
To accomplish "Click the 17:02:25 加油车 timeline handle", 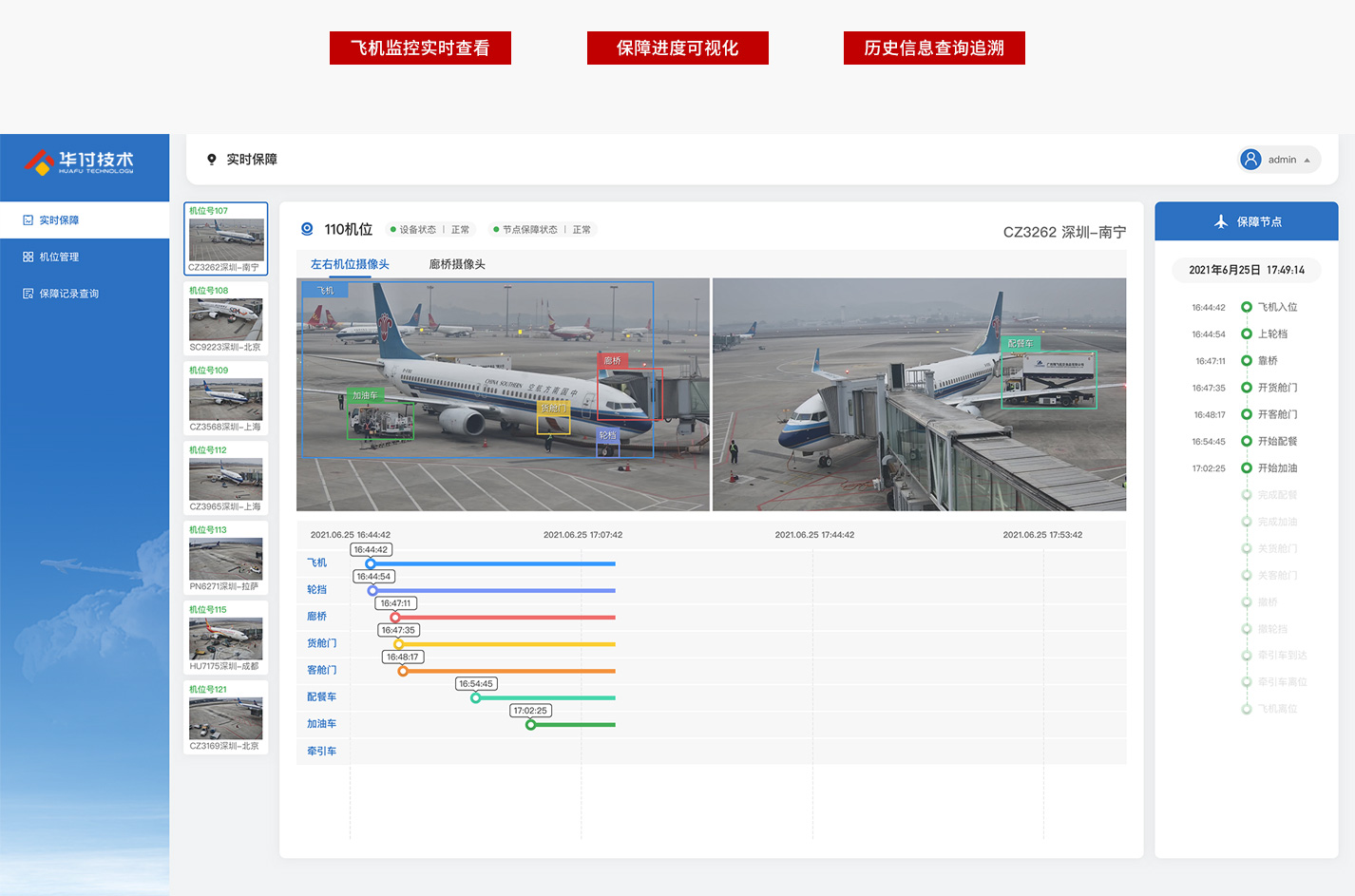I will click(x=531, y=725).
